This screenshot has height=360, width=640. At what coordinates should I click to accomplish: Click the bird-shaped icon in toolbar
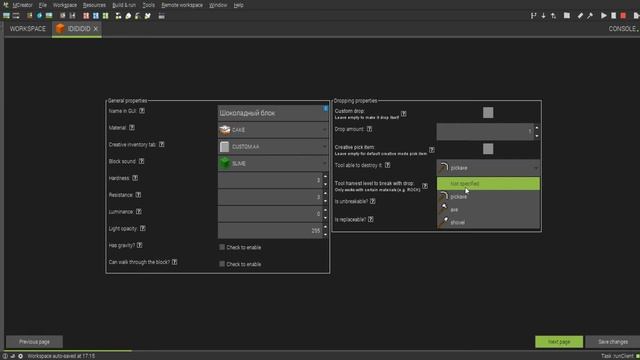[x=148, y=16]
